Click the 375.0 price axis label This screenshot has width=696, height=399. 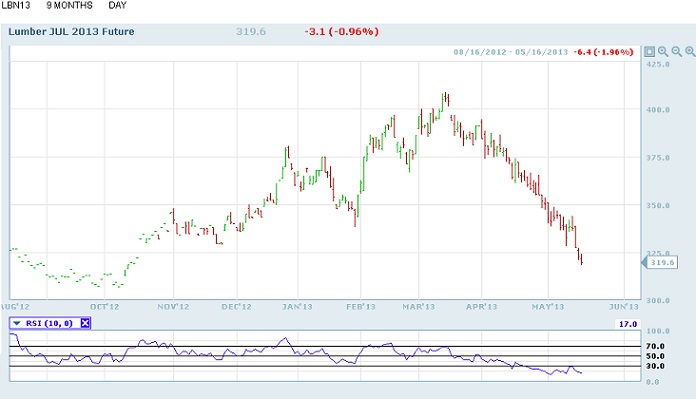(x=658, y=158)
